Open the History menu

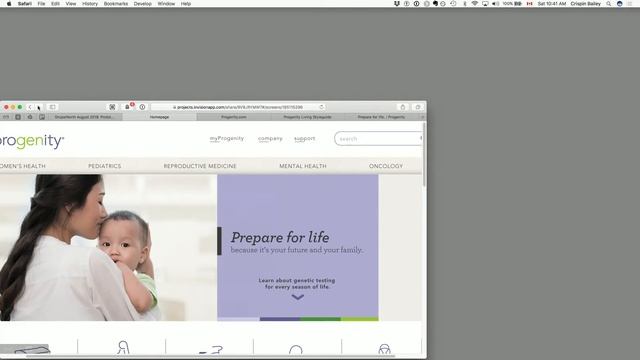pos(90,4)
